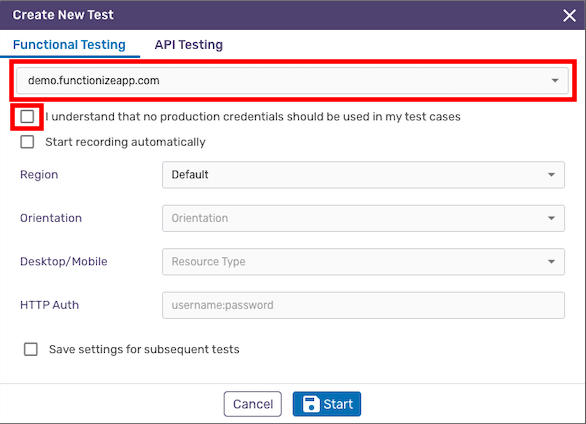The width and height of the screenshot is (586, 424).
Task: Click the Start button label
Action: pos(338,404)
